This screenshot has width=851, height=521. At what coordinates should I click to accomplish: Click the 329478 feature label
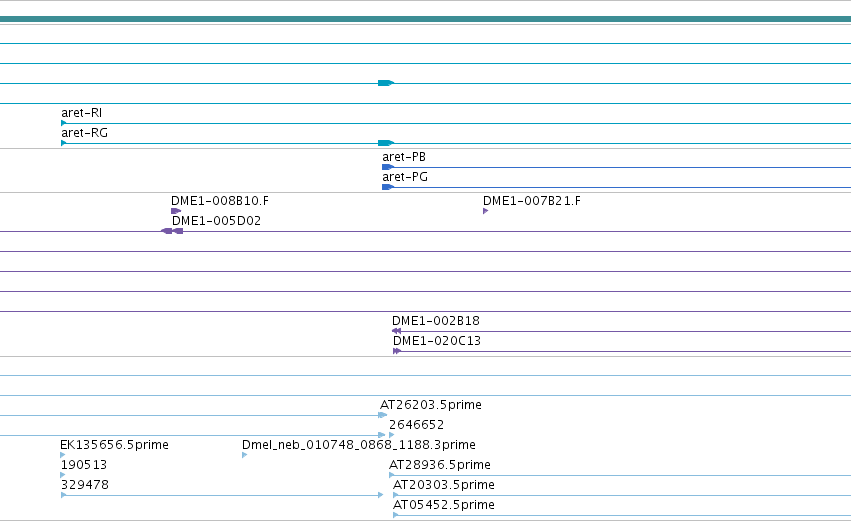[85, 485]
